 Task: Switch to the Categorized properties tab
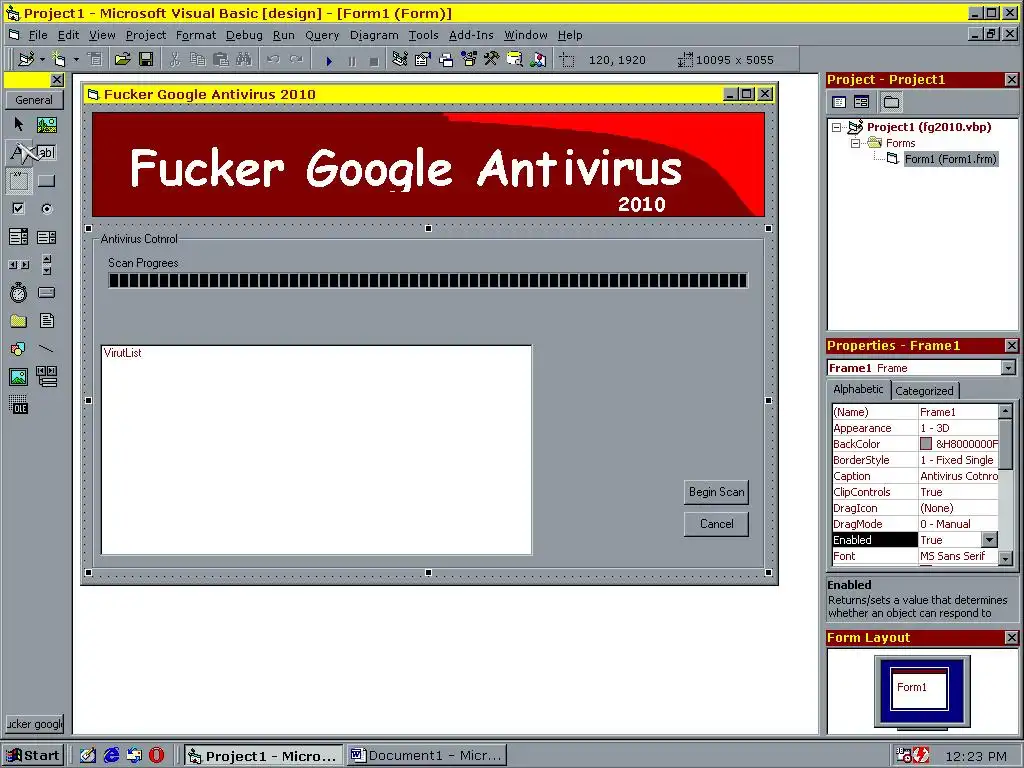(x=924, y=391)
